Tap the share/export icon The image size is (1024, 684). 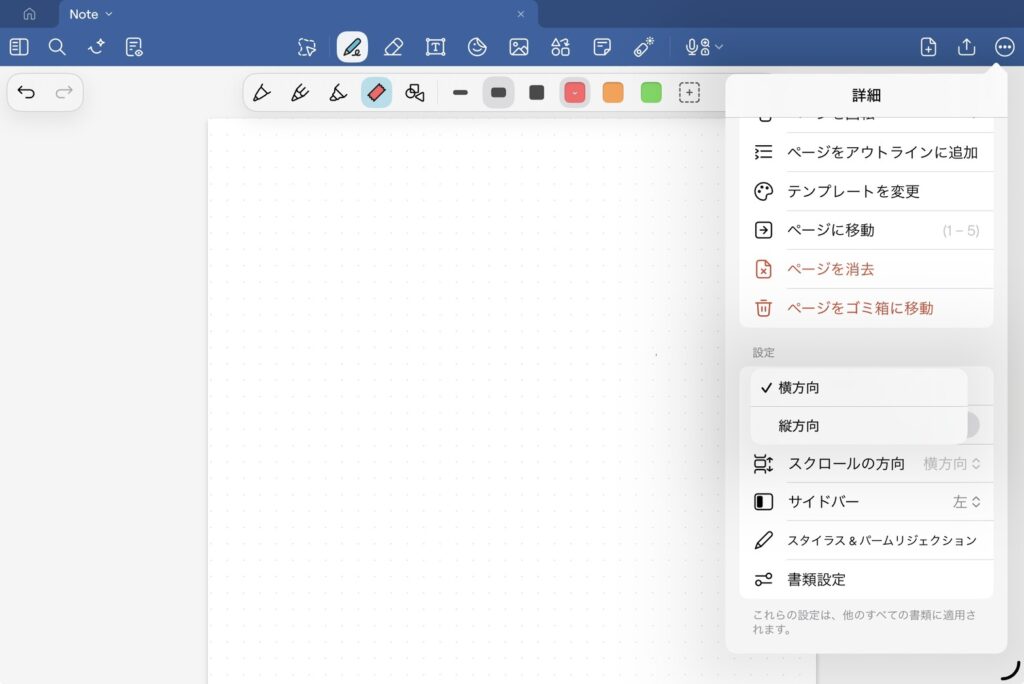click(x=966, y=47)
